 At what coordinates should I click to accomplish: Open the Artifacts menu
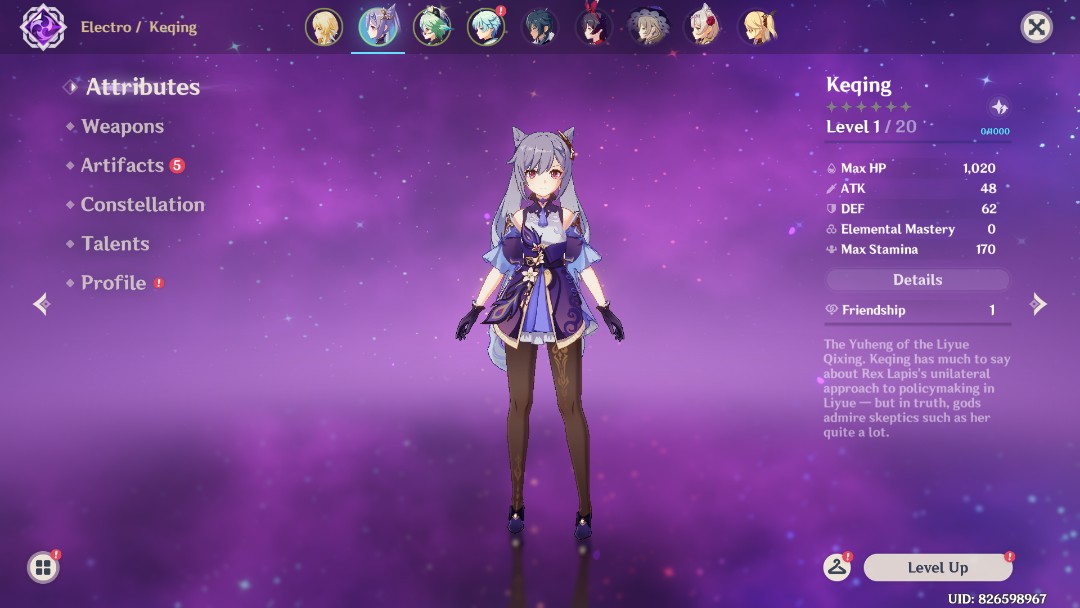point(122,165)
